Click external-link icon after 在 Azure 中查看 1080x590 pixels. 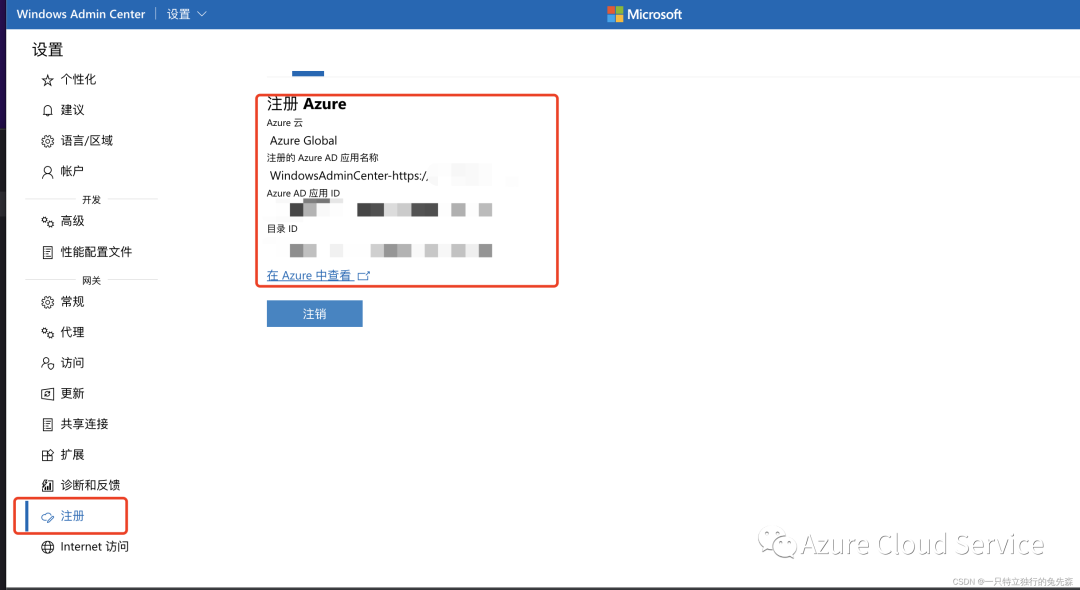(364, 275)
